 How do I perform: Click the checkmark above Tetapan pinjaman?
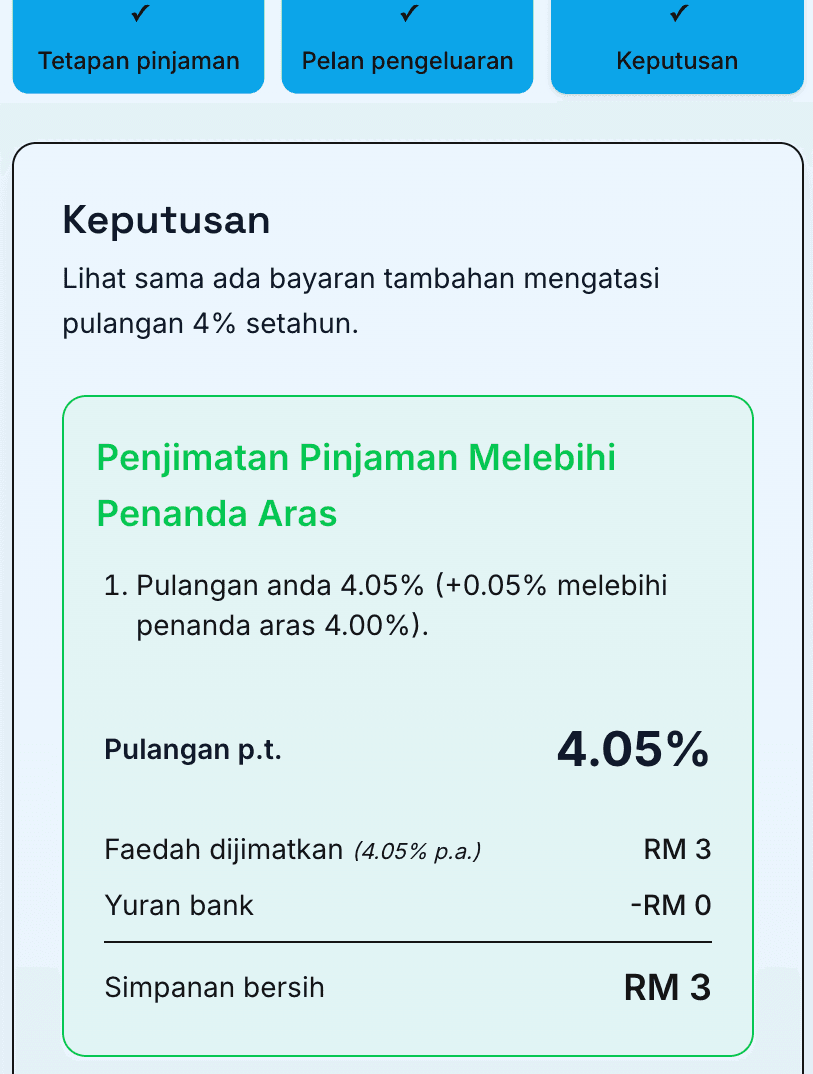point(139,13)
